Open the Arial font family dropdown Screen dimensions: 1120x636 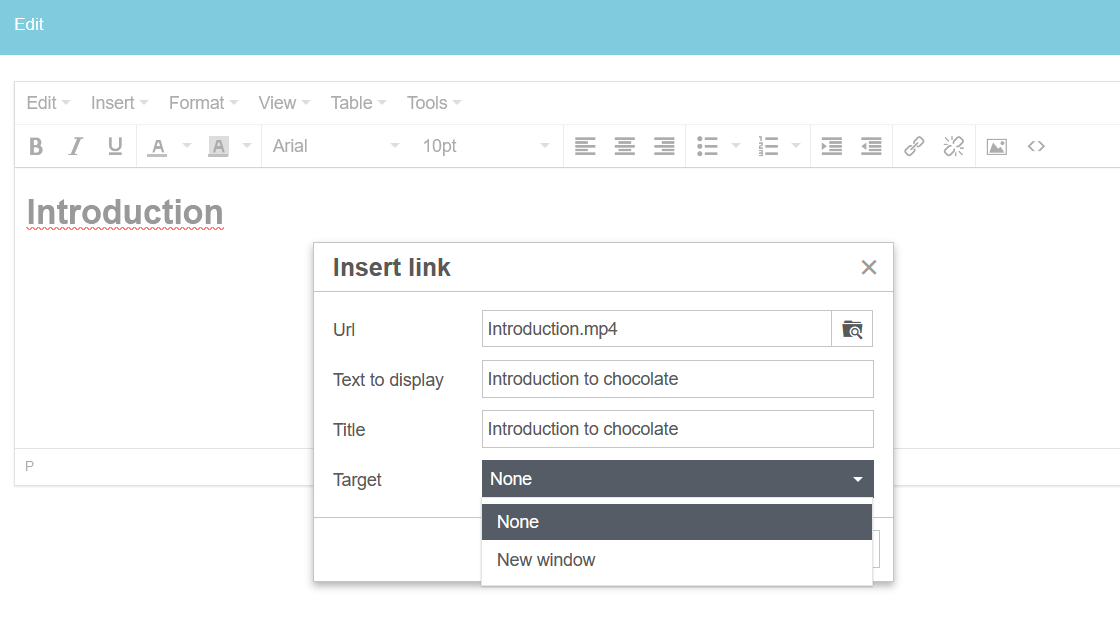click(x=336, y=146)
